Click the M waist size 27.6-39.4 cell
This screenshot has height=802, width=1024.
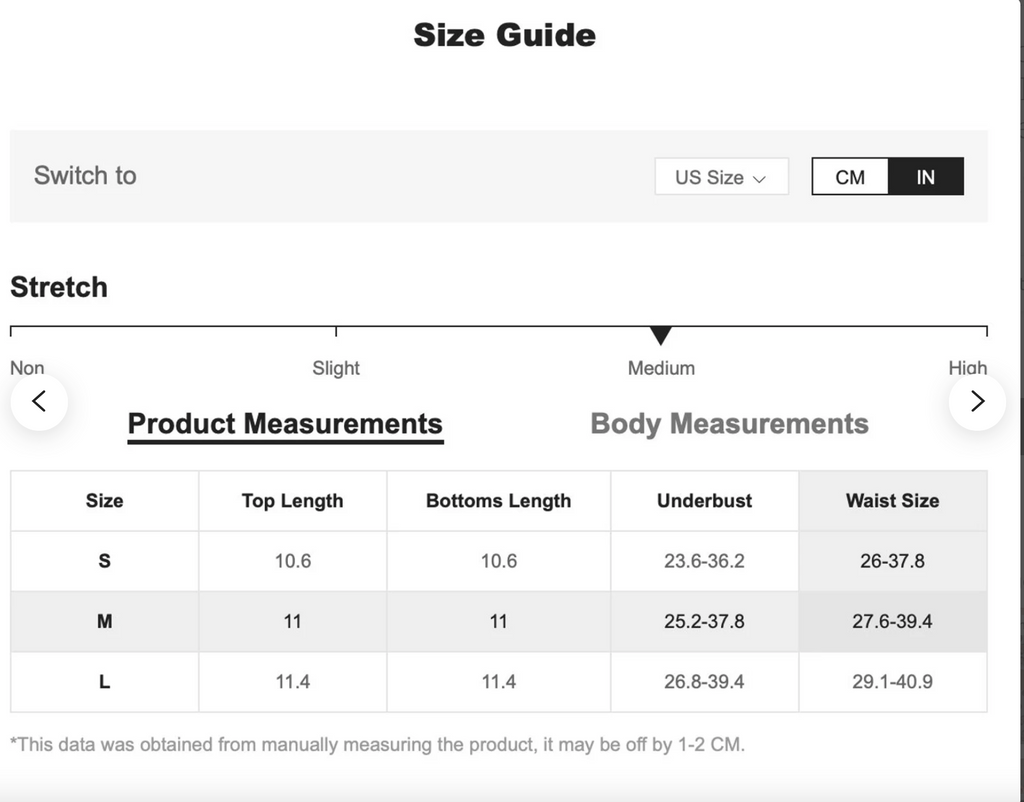click(892, 621)
